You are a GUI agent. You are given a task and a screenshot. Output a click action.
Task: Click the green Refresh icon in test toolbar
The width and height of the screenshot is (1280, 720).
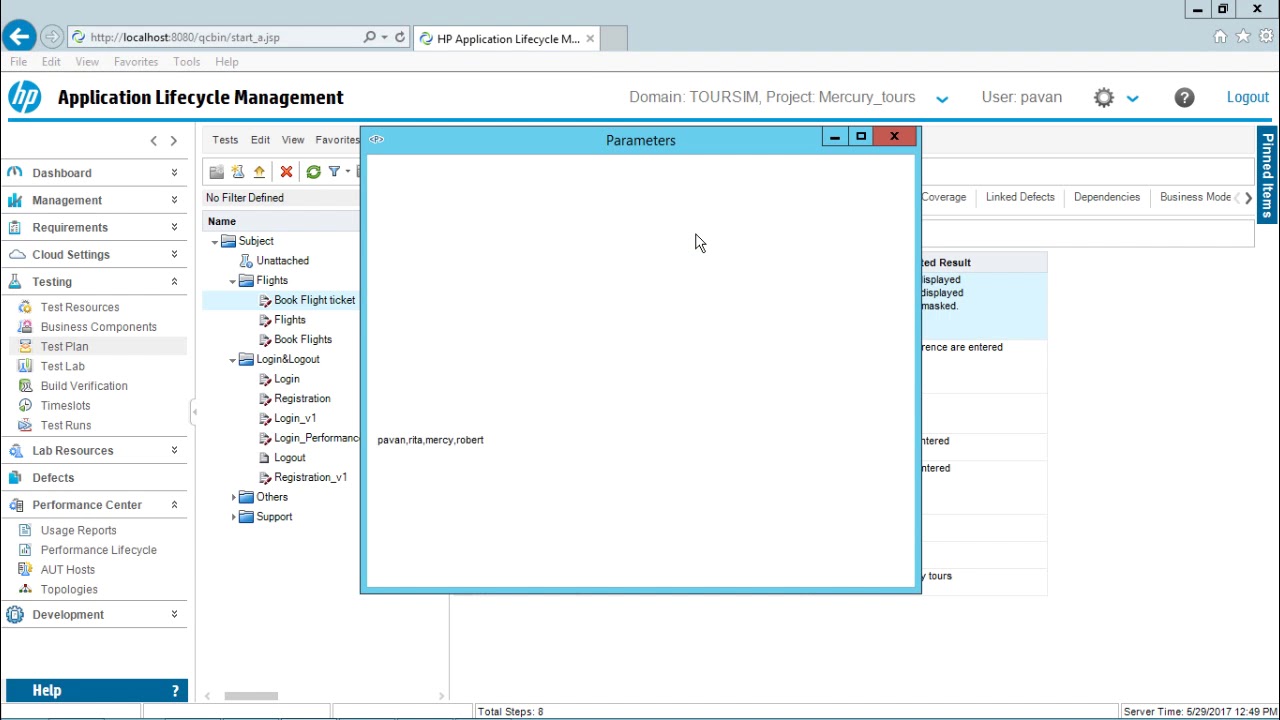[313, 172]
